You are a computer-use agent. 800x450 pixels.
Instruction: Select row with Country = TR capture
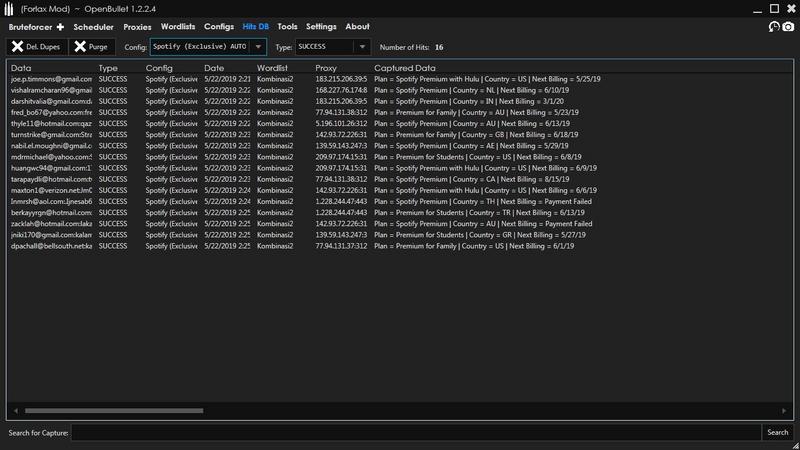(400, 213)
